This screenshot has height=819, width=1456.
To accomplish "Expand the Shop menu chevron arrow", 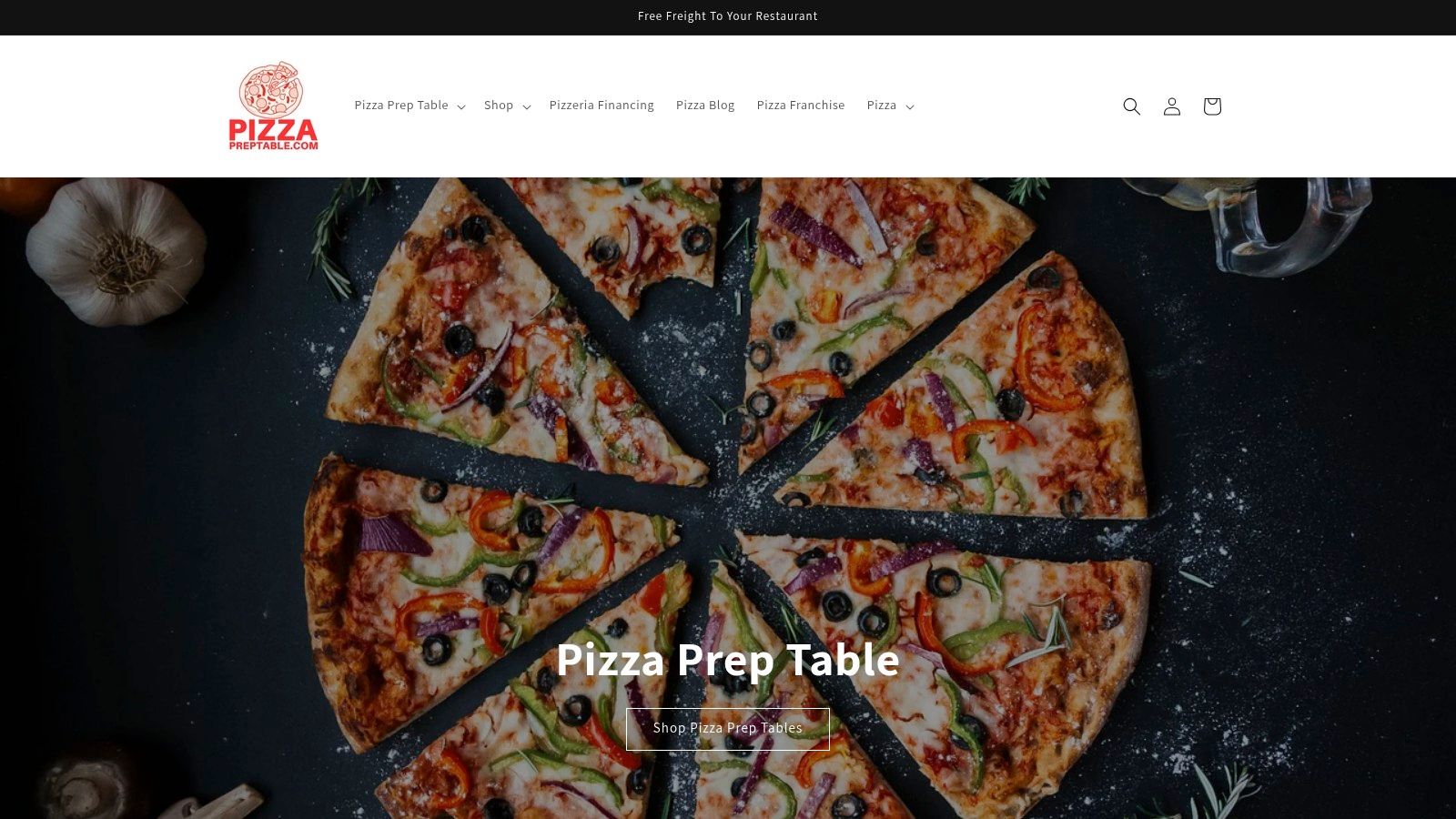I will 527,106.
